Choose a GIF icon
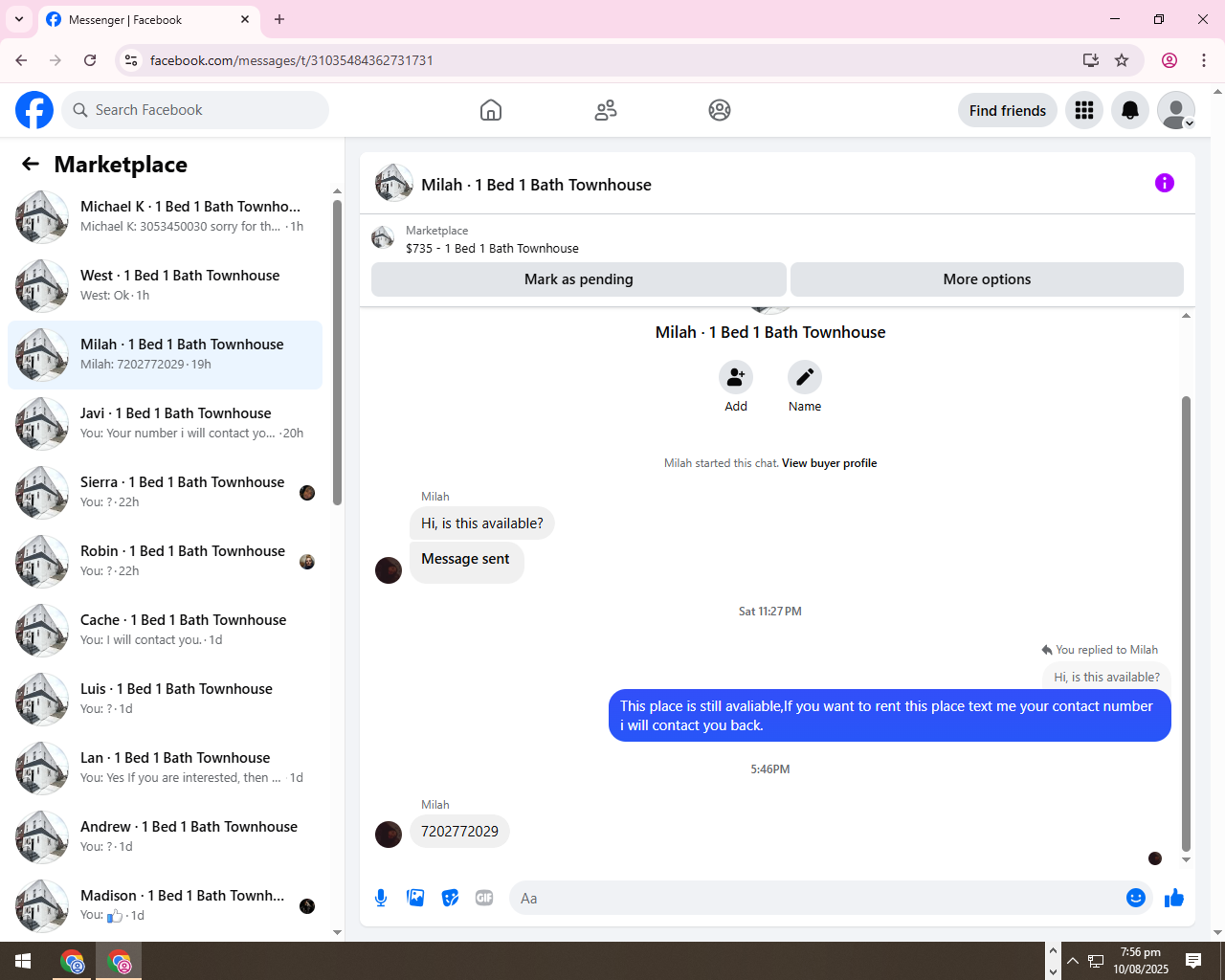Image resolution: width=1225 pixels, height=980 pixels. point(484,898)
